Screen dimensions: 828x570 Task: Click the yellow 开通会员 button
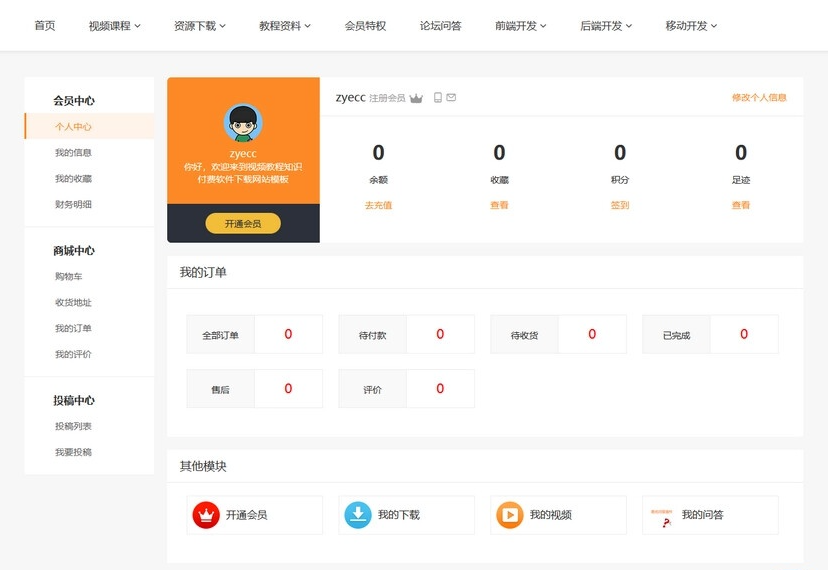coord(243,223)
